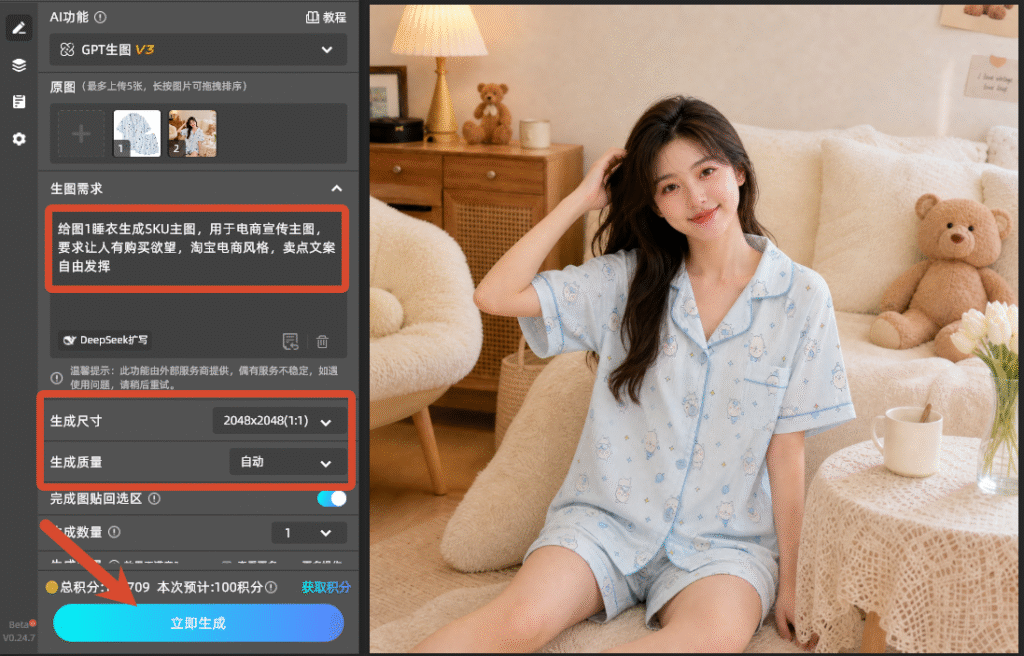Delete prompt text with trash icon
This screenshot has height=656, width=1024.
click(x=322, y=341)
